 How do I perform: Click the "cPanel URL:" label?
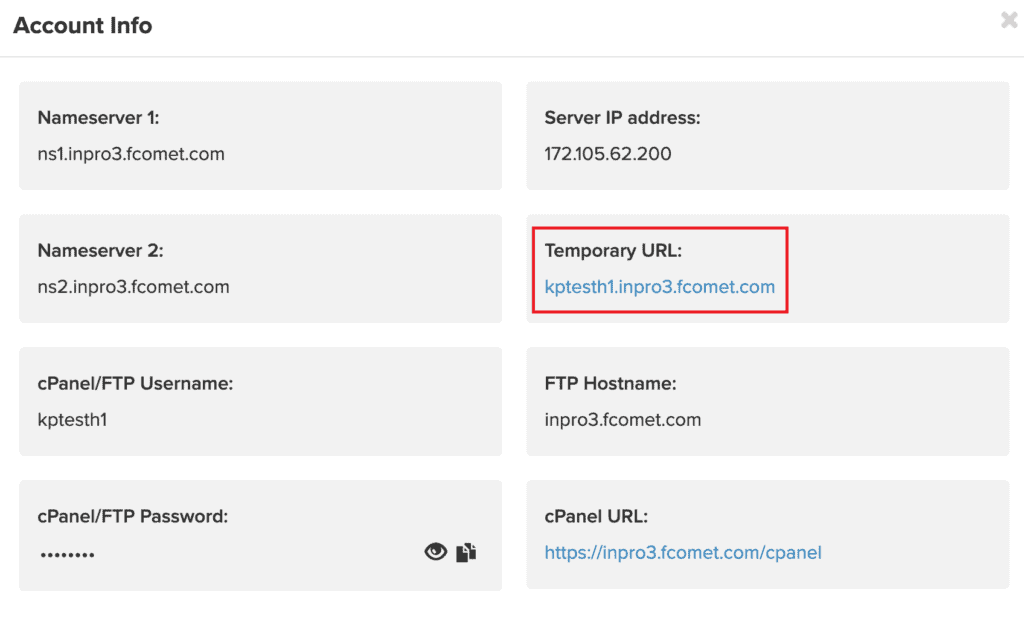point(596,516)
